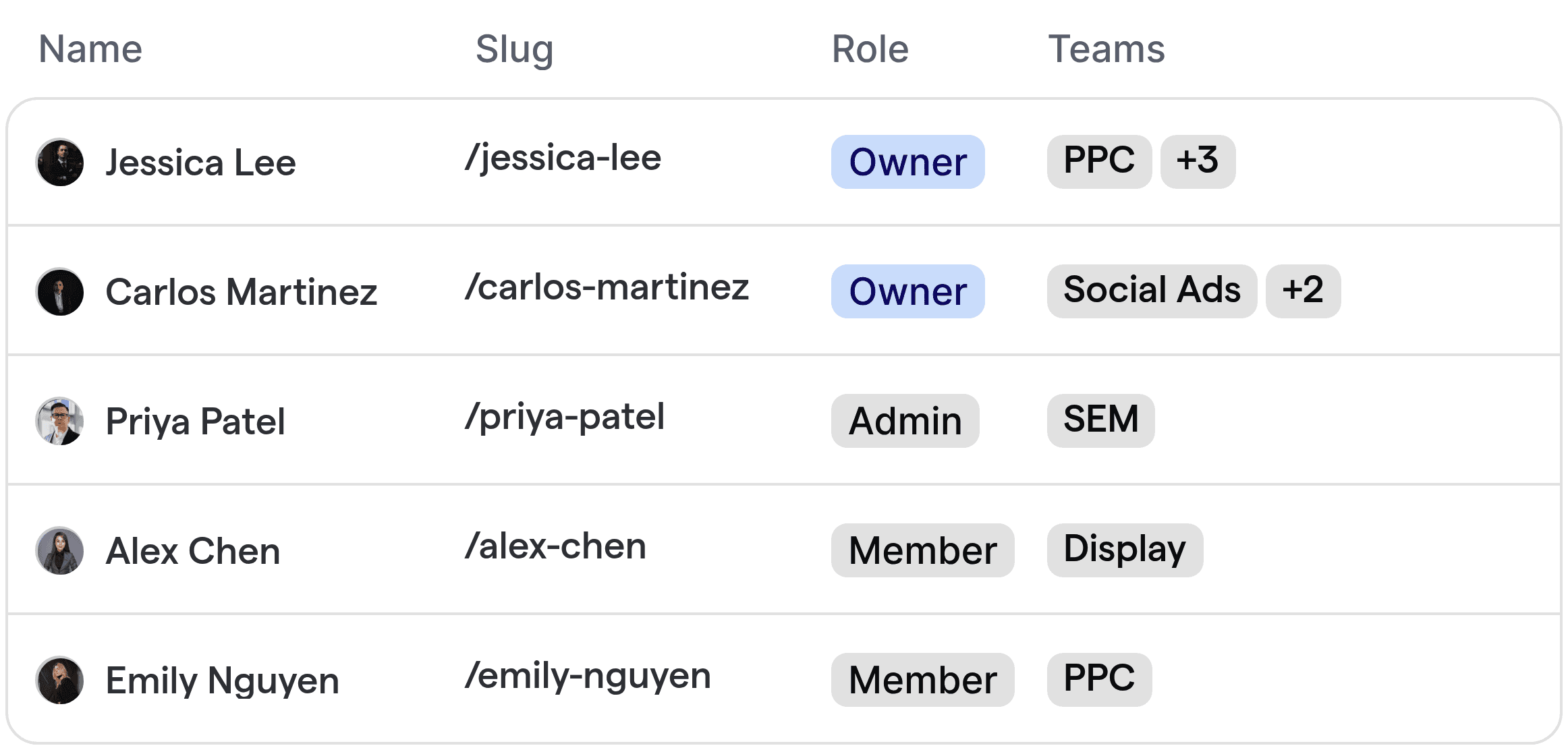The height and width of the screenshot is (750, 1568).
Task: Open the Display team tag
Action: point(1125,550)
